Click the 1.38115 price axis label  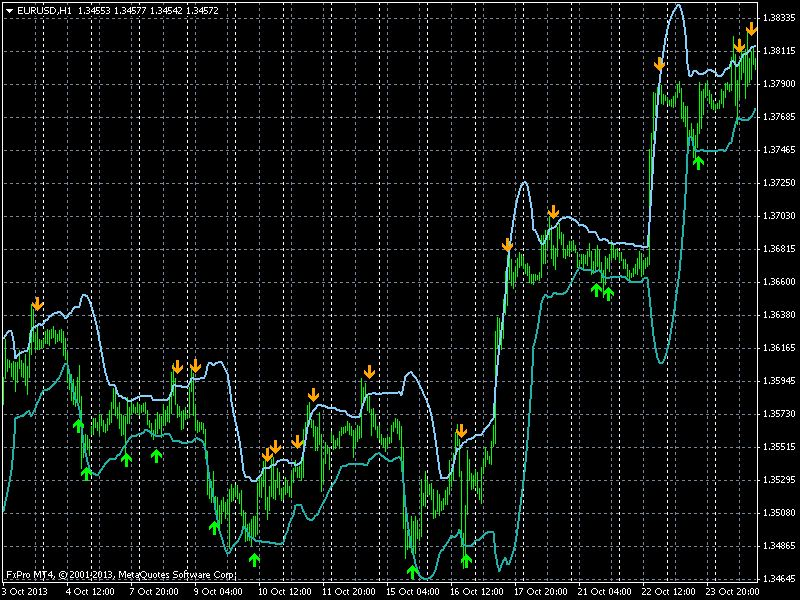(x=779, y=51)
